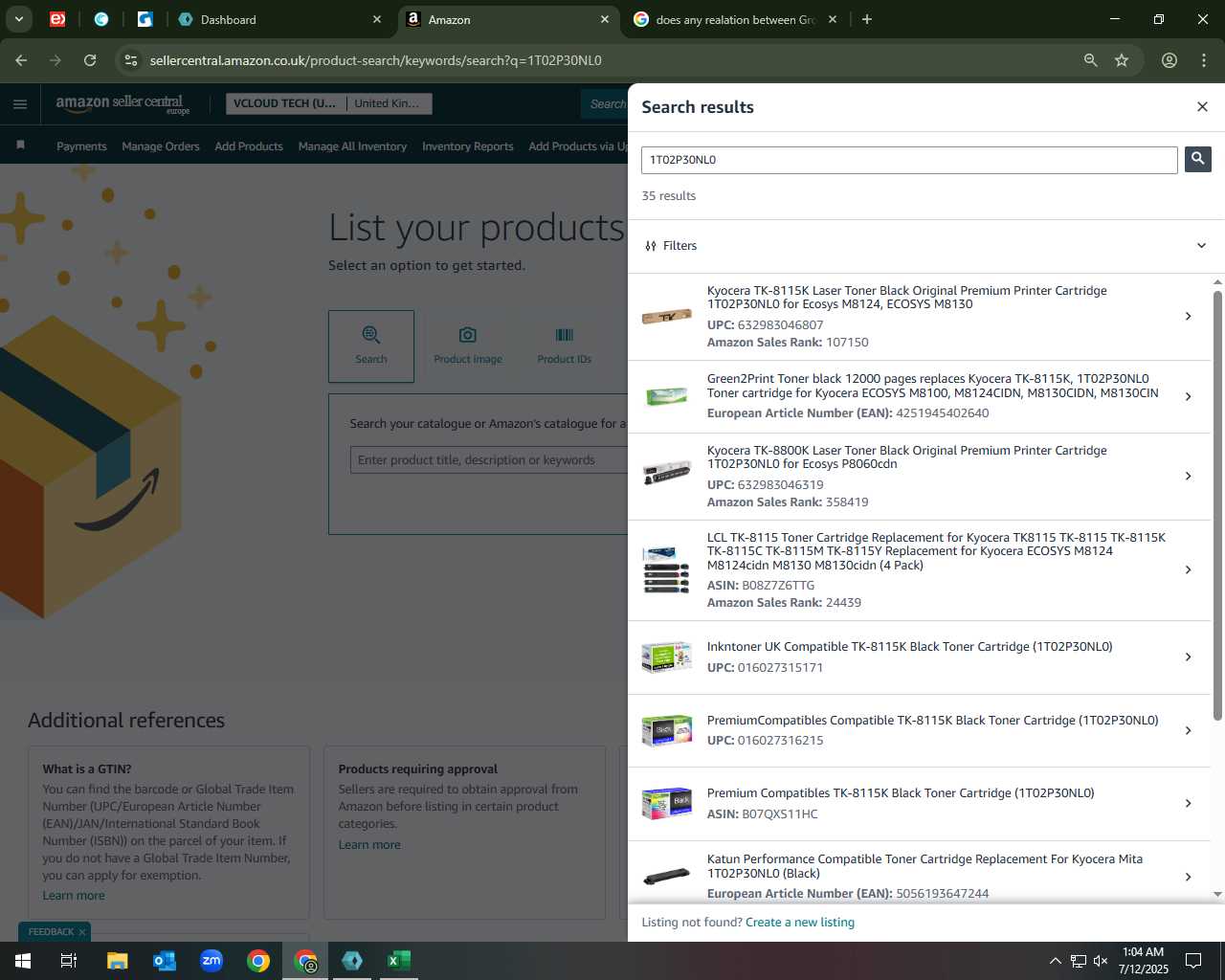This screenshot has height=980, width=1225.
Task: Click the site information icon in address bar
Action: (x=131, y=60)
